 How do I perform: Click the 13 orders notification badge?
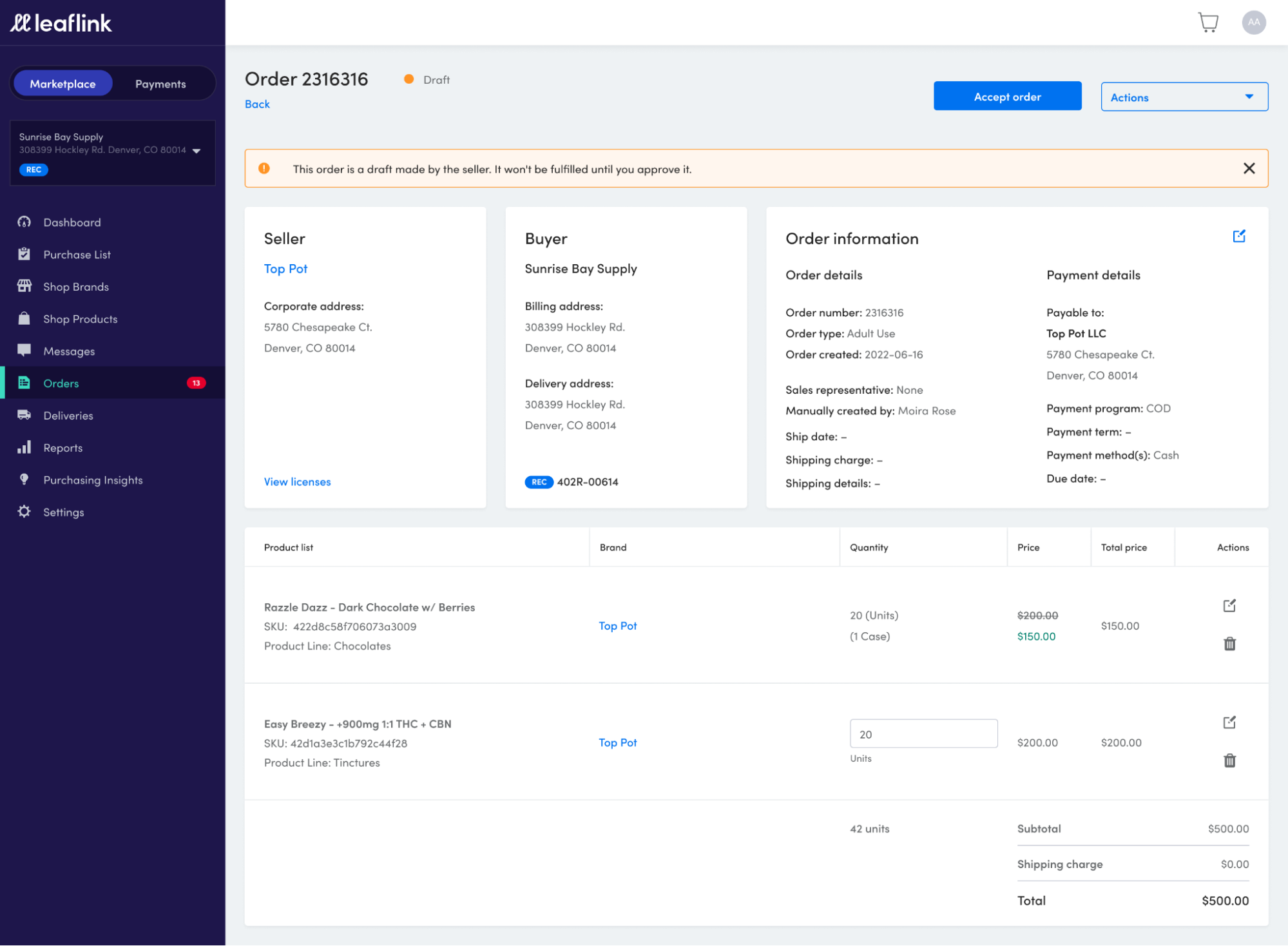[196, 383]
